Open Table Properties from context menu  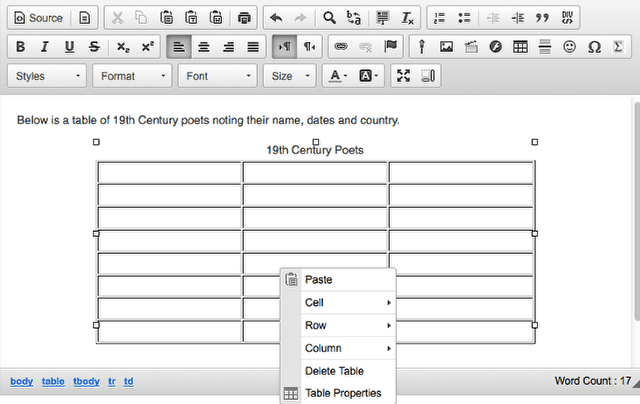click(338, 393)
